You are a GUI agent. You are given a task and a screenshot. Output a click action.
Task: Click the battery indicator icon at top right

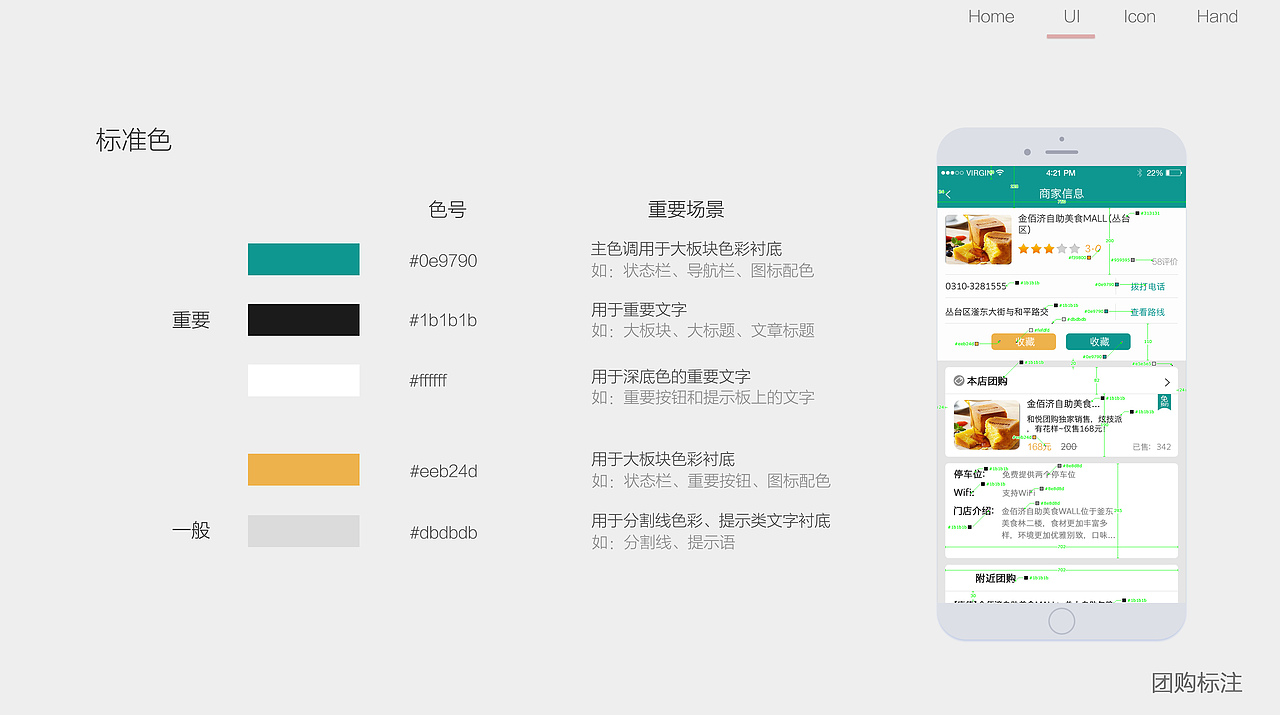point(1171,174)
